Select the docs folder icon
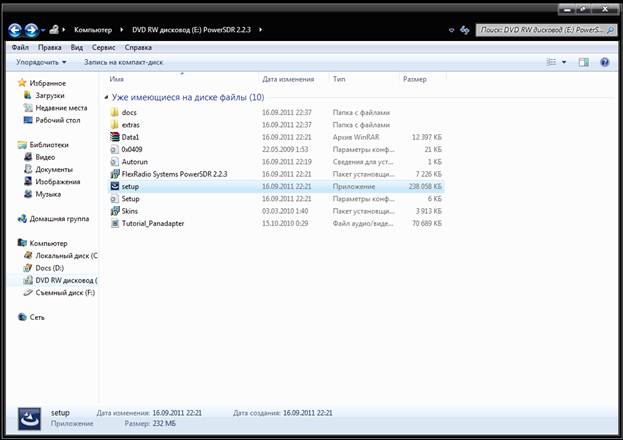 (x=115, y=112)
